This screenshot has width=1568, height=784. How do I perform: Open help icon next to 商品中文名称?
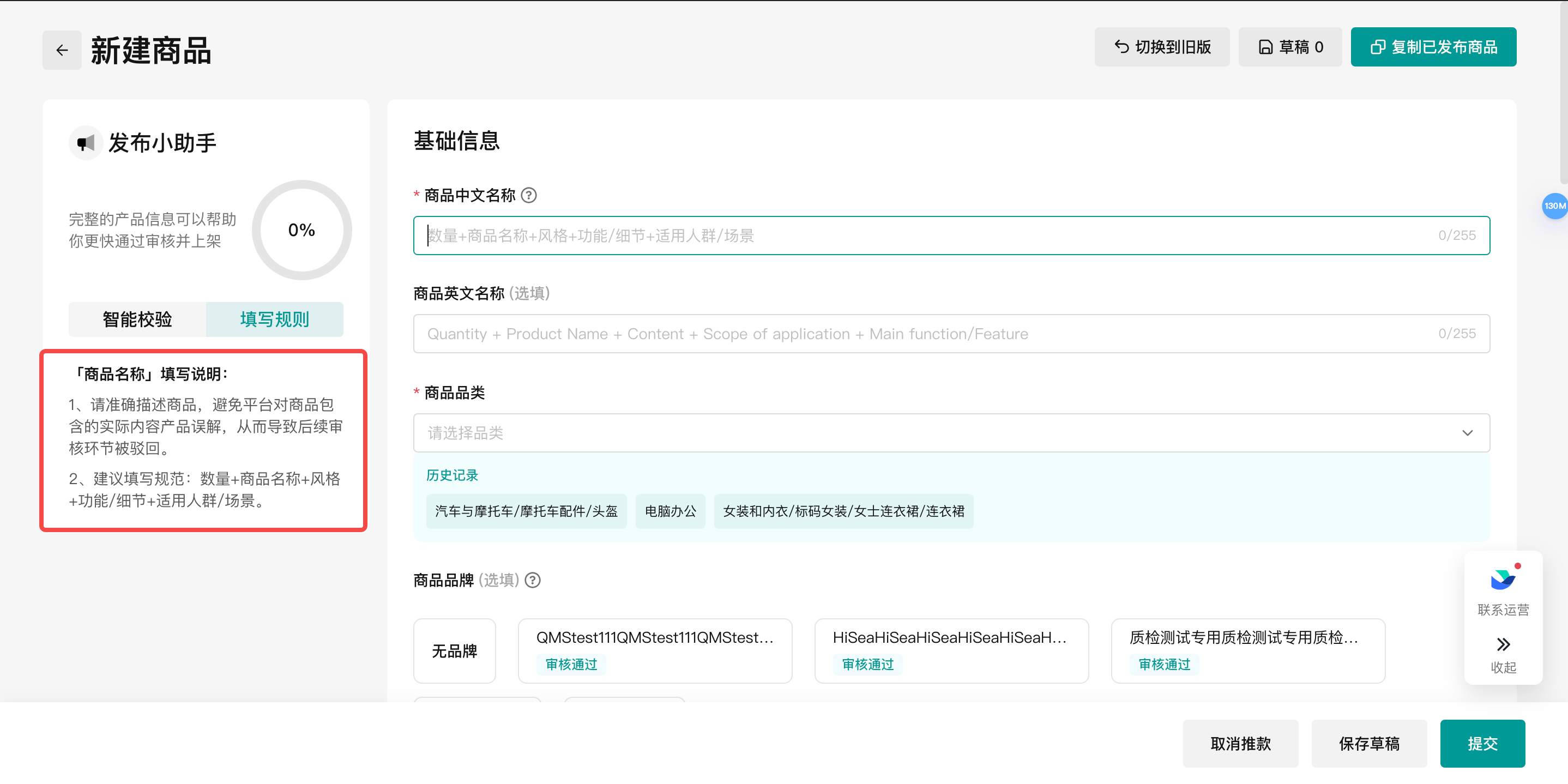529,195
